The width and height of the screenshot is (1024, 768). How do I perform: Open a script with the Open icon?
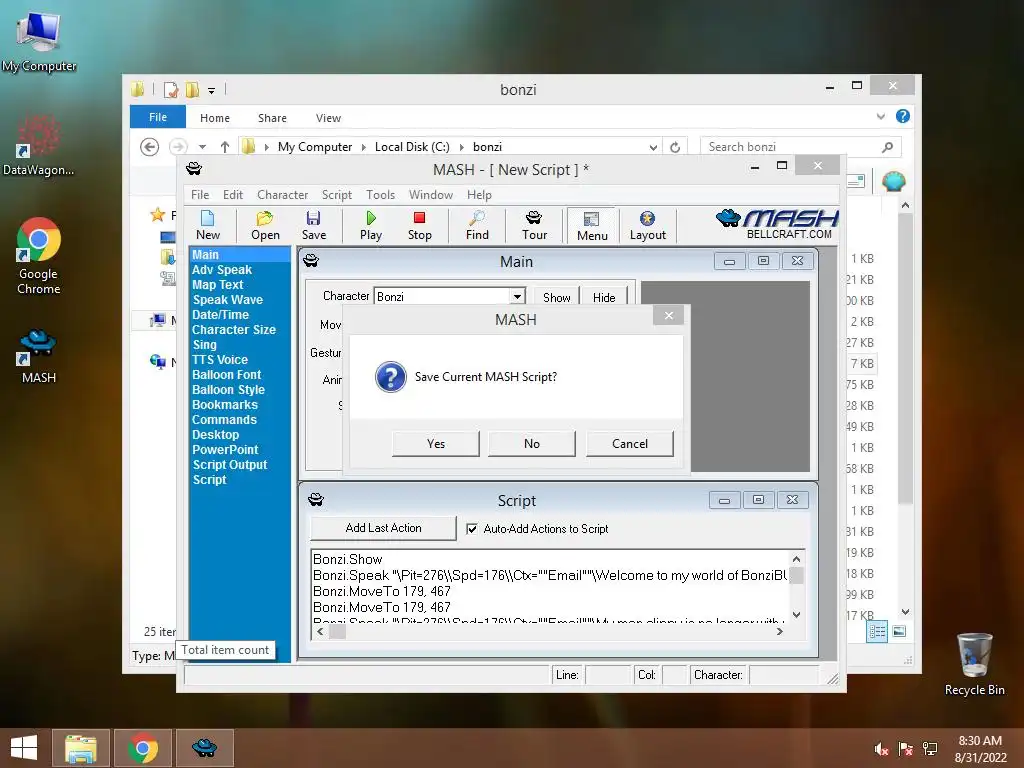point(265,225)
